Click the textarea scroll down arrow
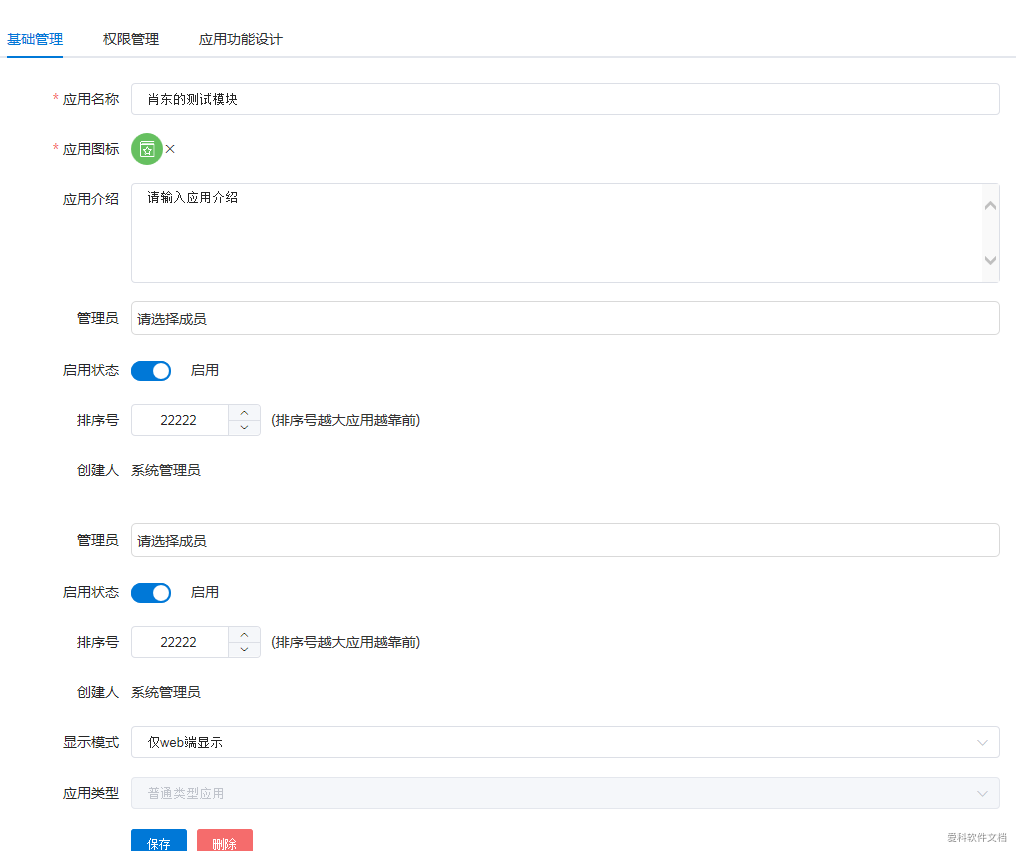 tap(990, 261)
